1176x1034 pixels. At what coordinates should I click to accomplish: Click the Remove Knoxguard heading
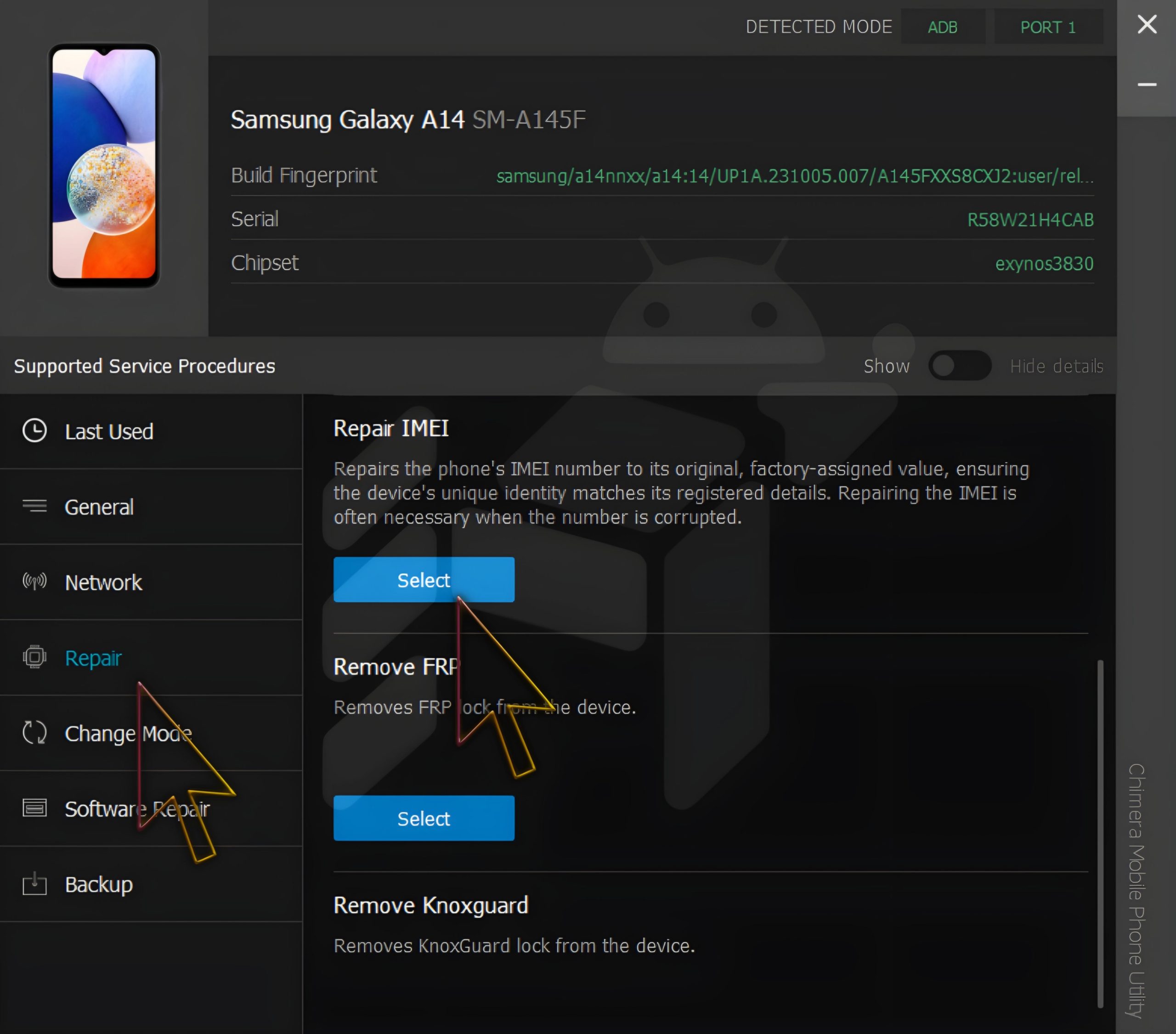click(431, 905)
